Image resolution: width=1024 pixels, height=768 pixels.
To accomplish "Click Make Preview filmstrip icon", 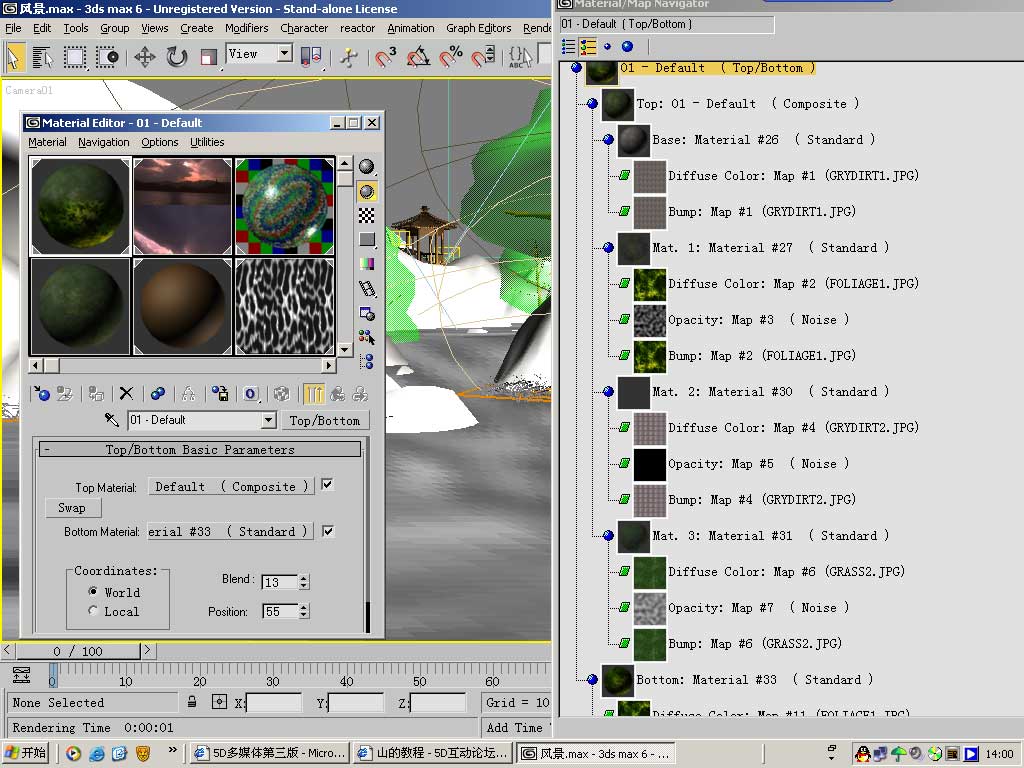I will (366, 288).
